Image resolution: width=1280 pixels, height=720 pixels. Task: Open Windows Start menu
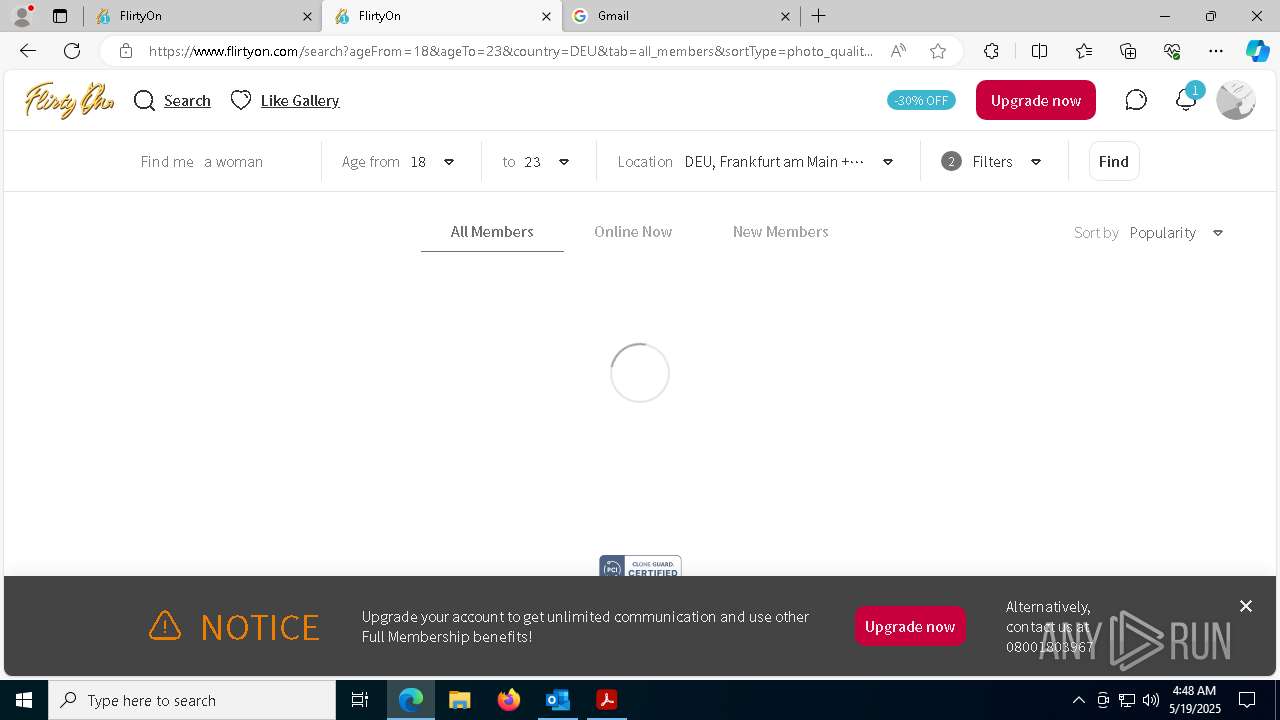click(24, 700)
